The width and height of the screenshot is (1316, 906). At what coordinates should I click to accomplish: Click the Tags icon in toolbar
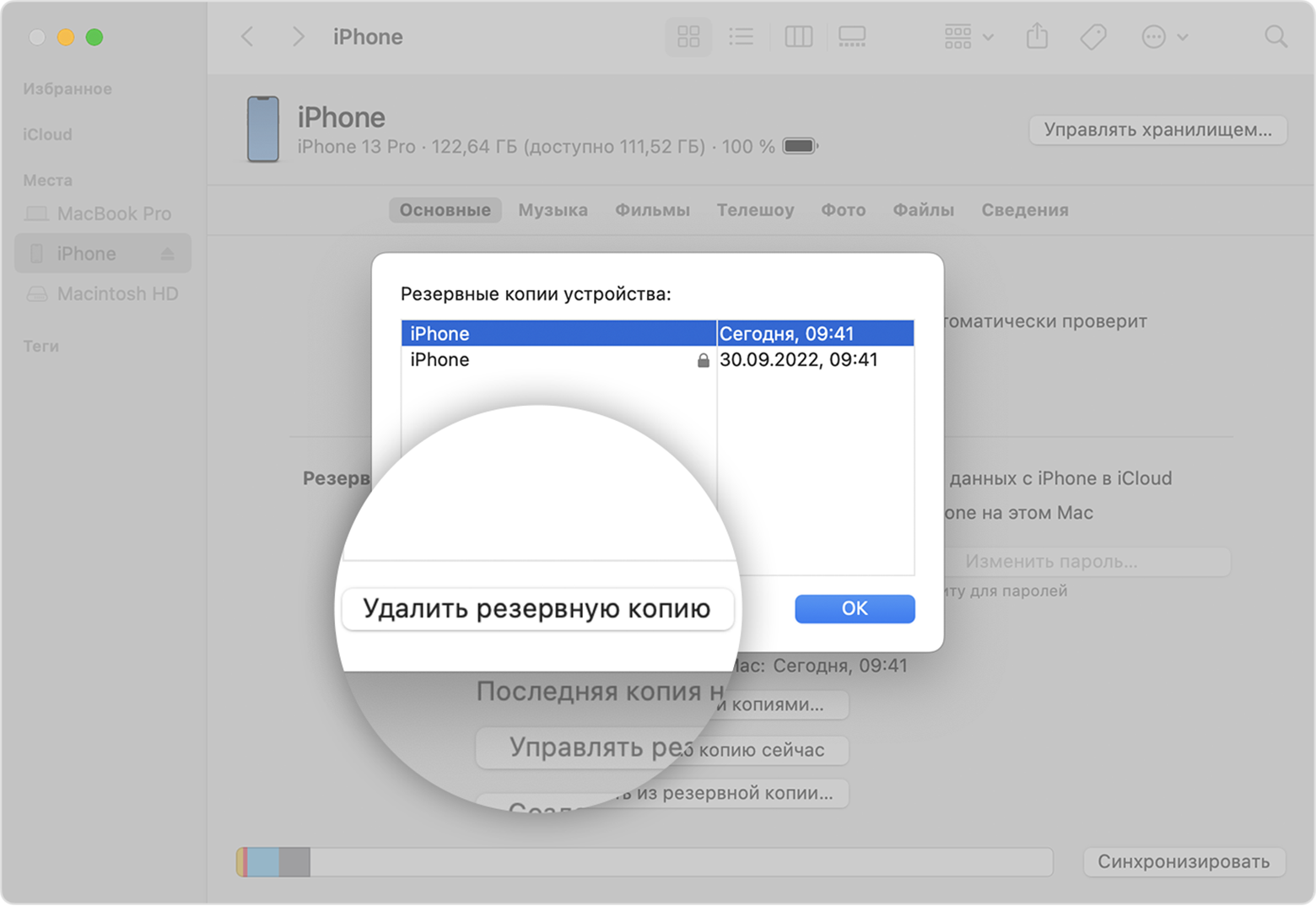pos(1093,37)
